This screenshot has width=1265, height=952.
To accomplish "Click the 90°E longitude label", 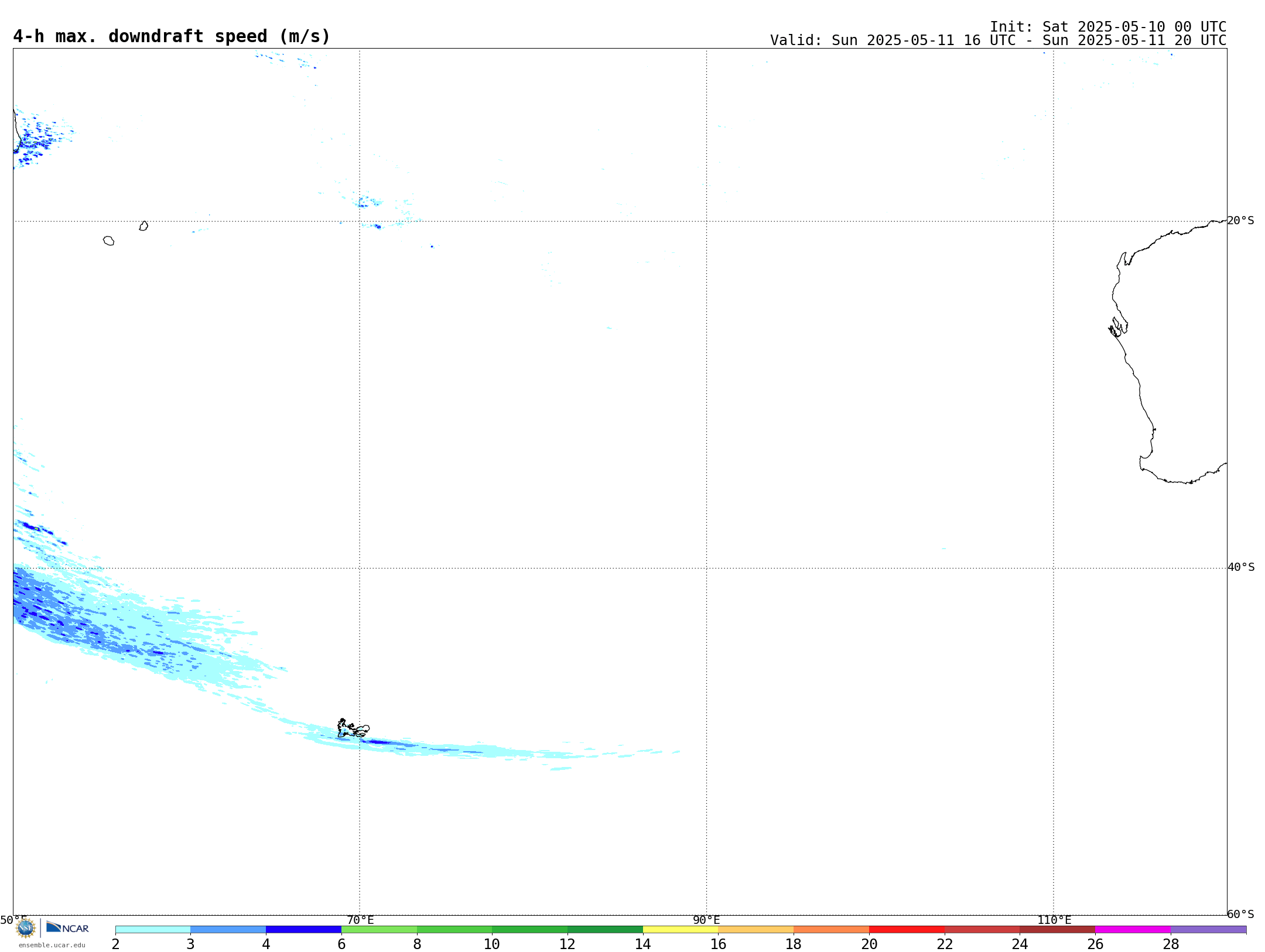I will pos(706,920).
